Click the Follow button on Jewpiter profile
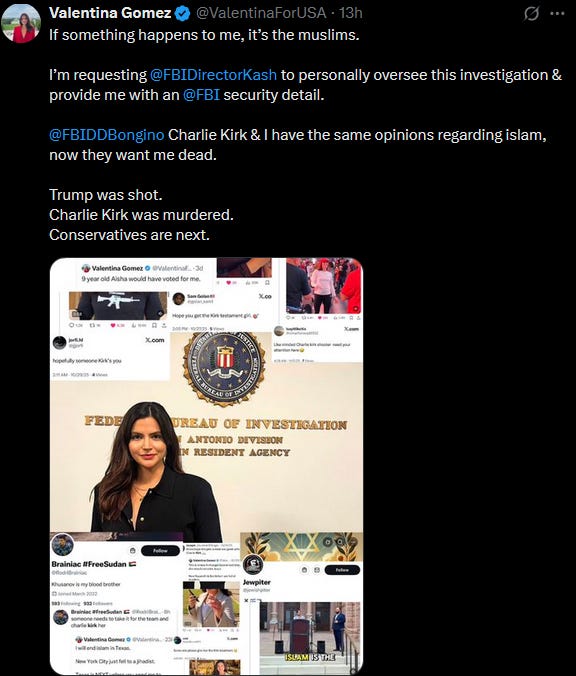This screenshot has width=576, height=676. click(x=342, y=570)
